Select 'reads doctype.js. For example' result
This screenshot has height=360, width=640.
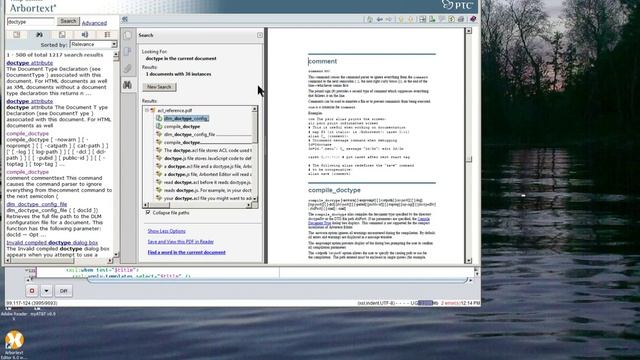click(208, 190)
